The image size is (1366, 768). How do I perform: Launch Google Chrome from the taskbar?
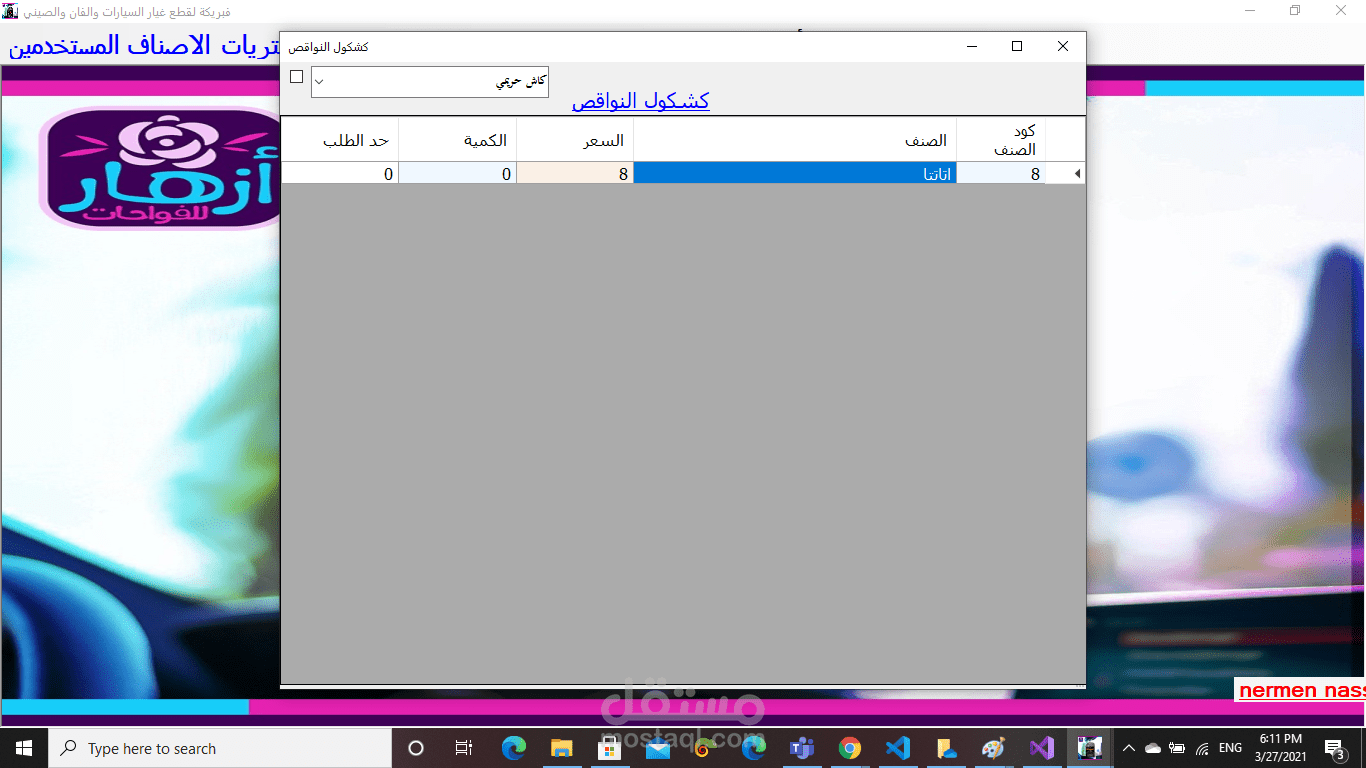point(850,748)
